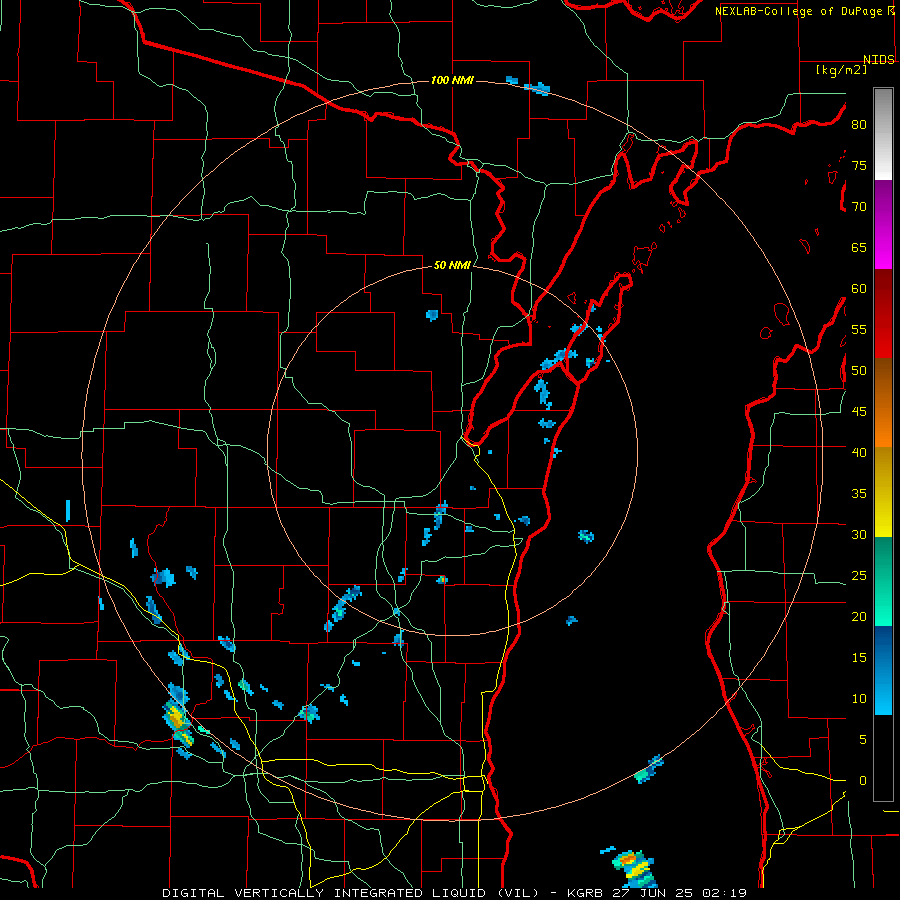The image size is (900, 900).
Task: Click the scale value 75
Action: (x=859, y=166)
